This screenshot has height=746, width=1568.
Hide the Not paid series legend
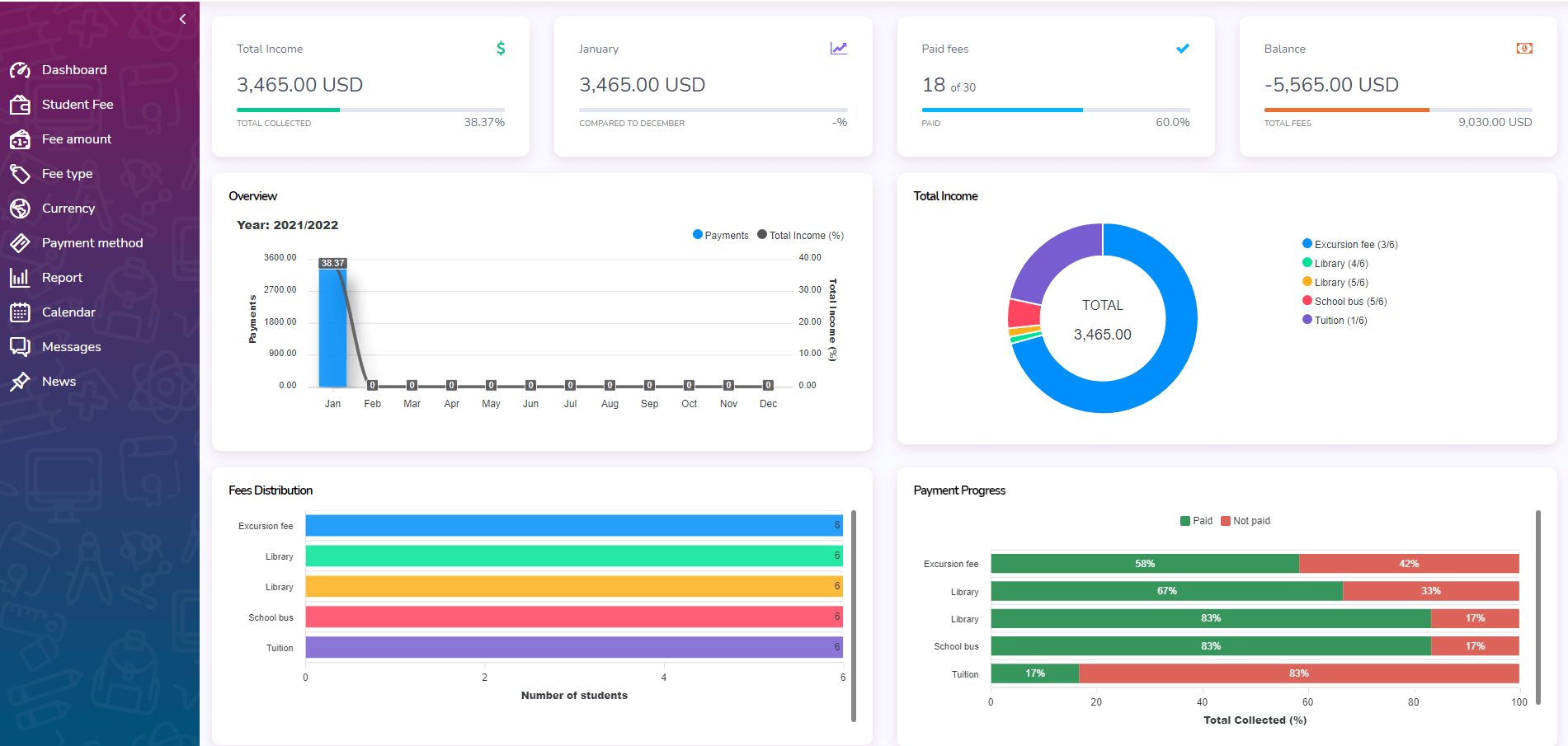coord(1245,521)
